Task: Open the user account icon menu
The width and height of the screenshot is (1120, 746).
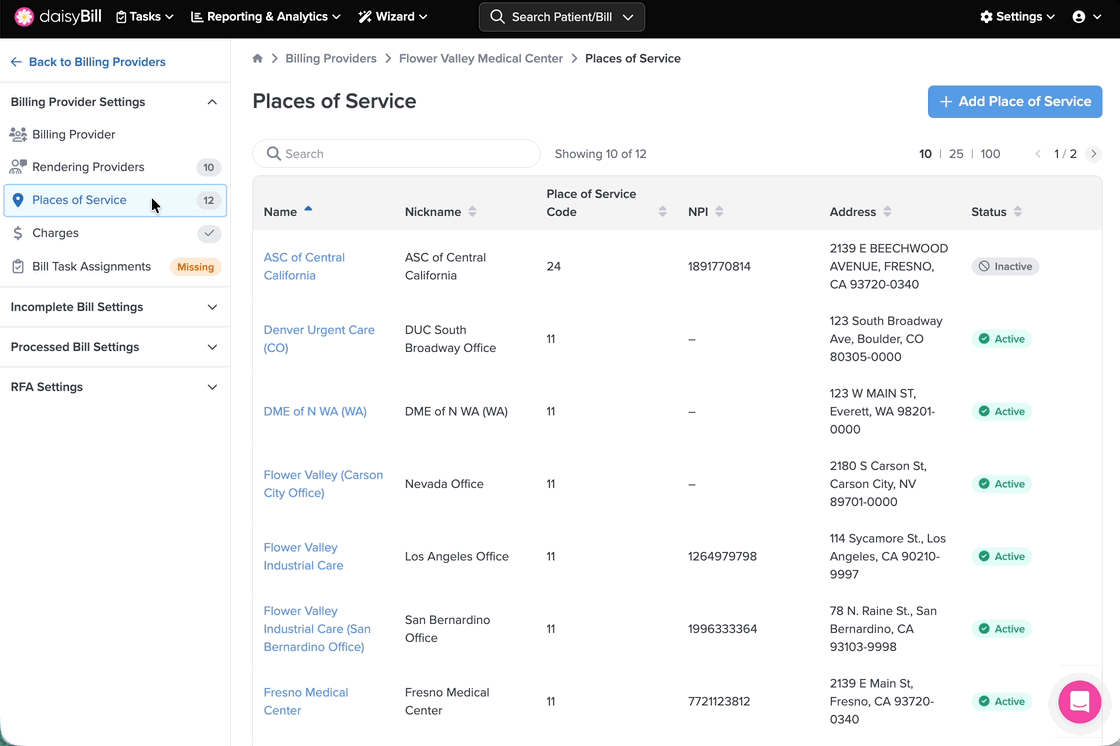Action: pos(1085,17)
